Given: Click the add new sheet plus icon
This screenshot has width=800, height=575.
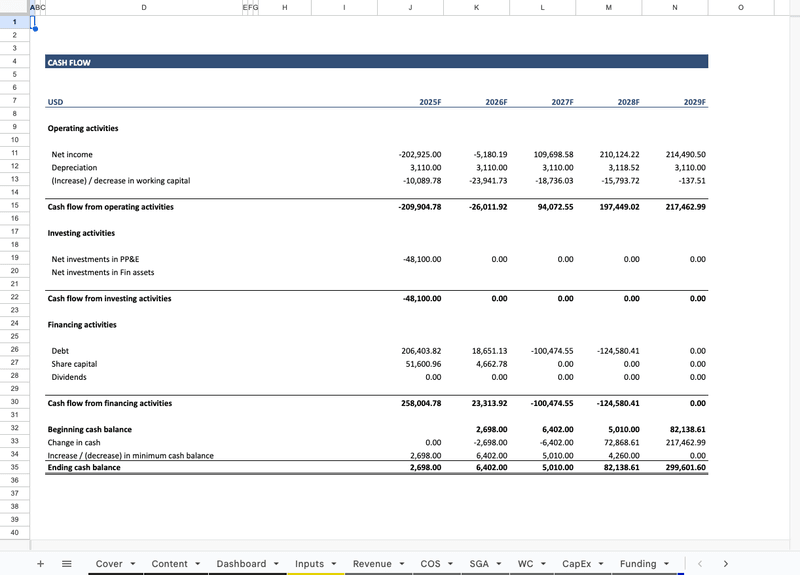Looking at the screenshot, I should point(40,564).
